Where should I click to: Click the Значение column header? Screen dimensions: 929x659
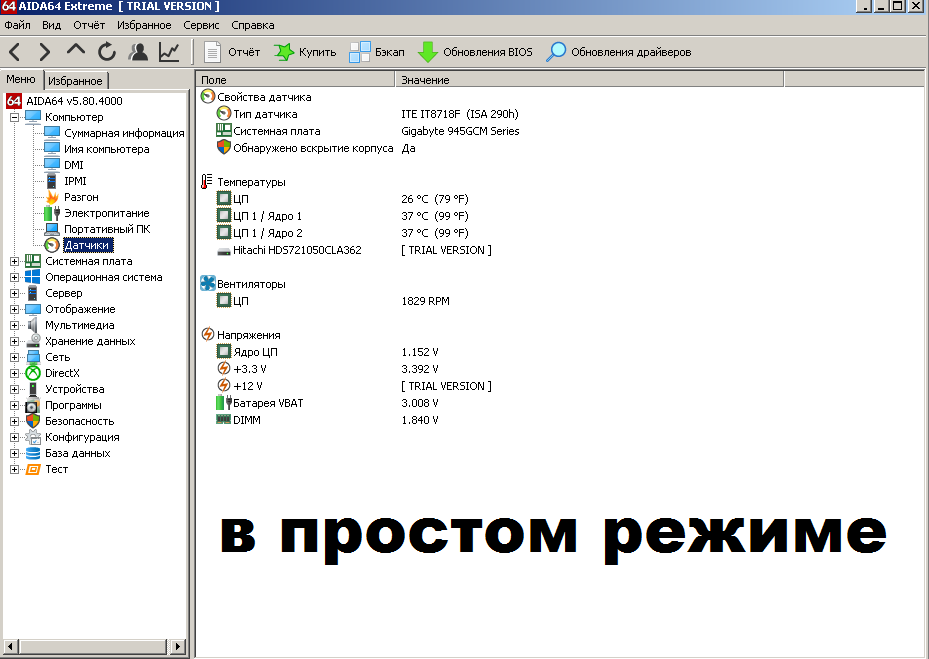pos(590,79)
